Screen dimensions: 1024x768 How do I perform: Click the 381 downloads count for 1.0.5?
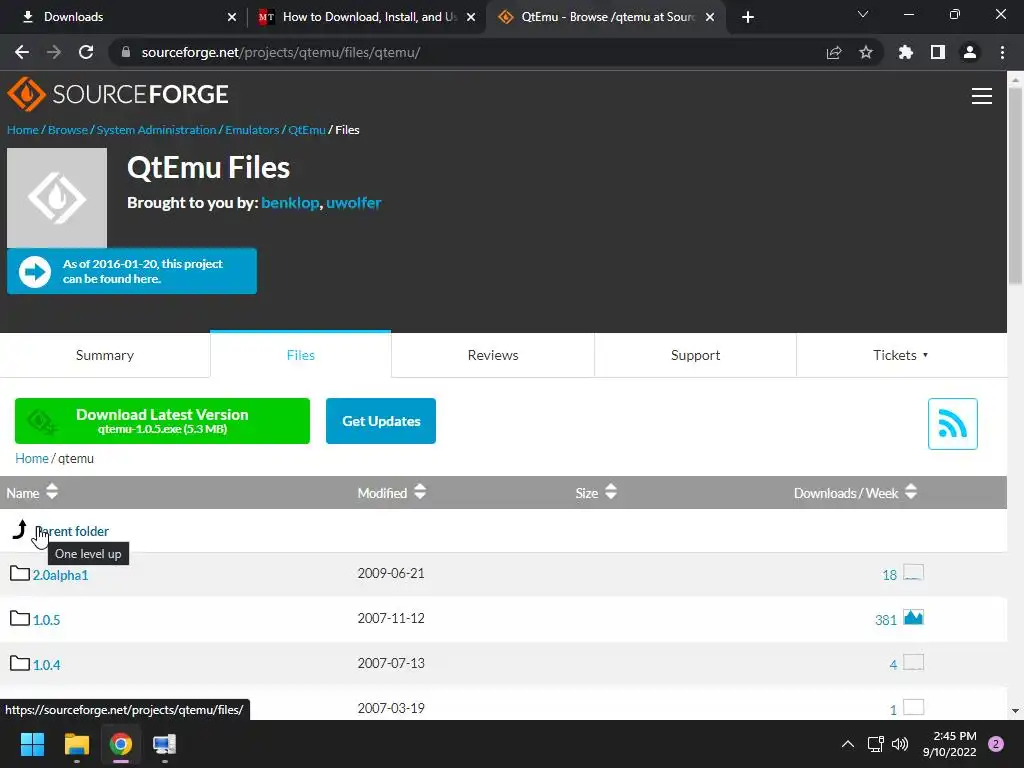(886, 620)
